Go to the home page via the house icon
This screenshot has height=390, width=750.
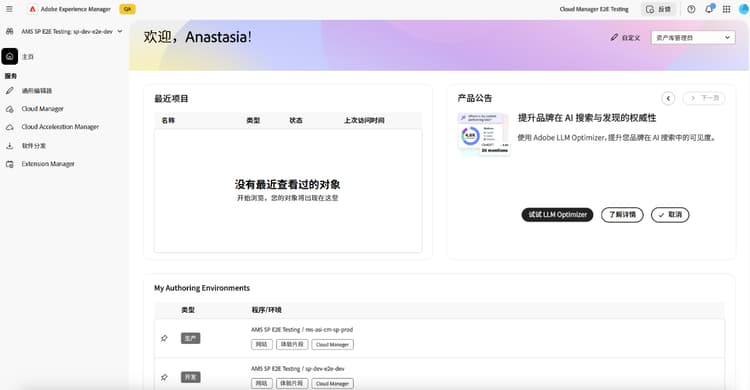pos(10,56)
